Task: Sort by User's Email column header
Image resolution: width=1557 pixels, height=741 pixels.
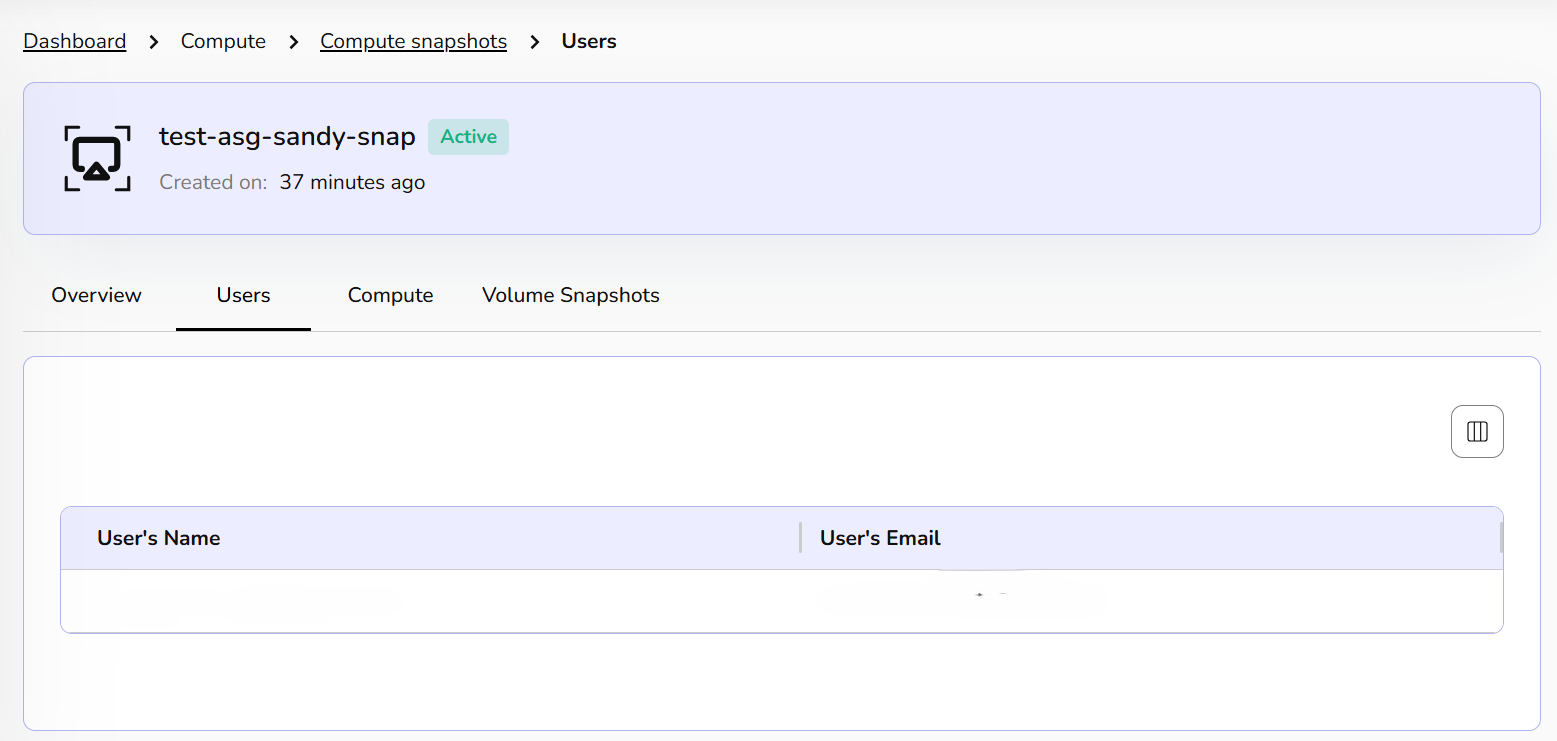Action: [880, 538]
